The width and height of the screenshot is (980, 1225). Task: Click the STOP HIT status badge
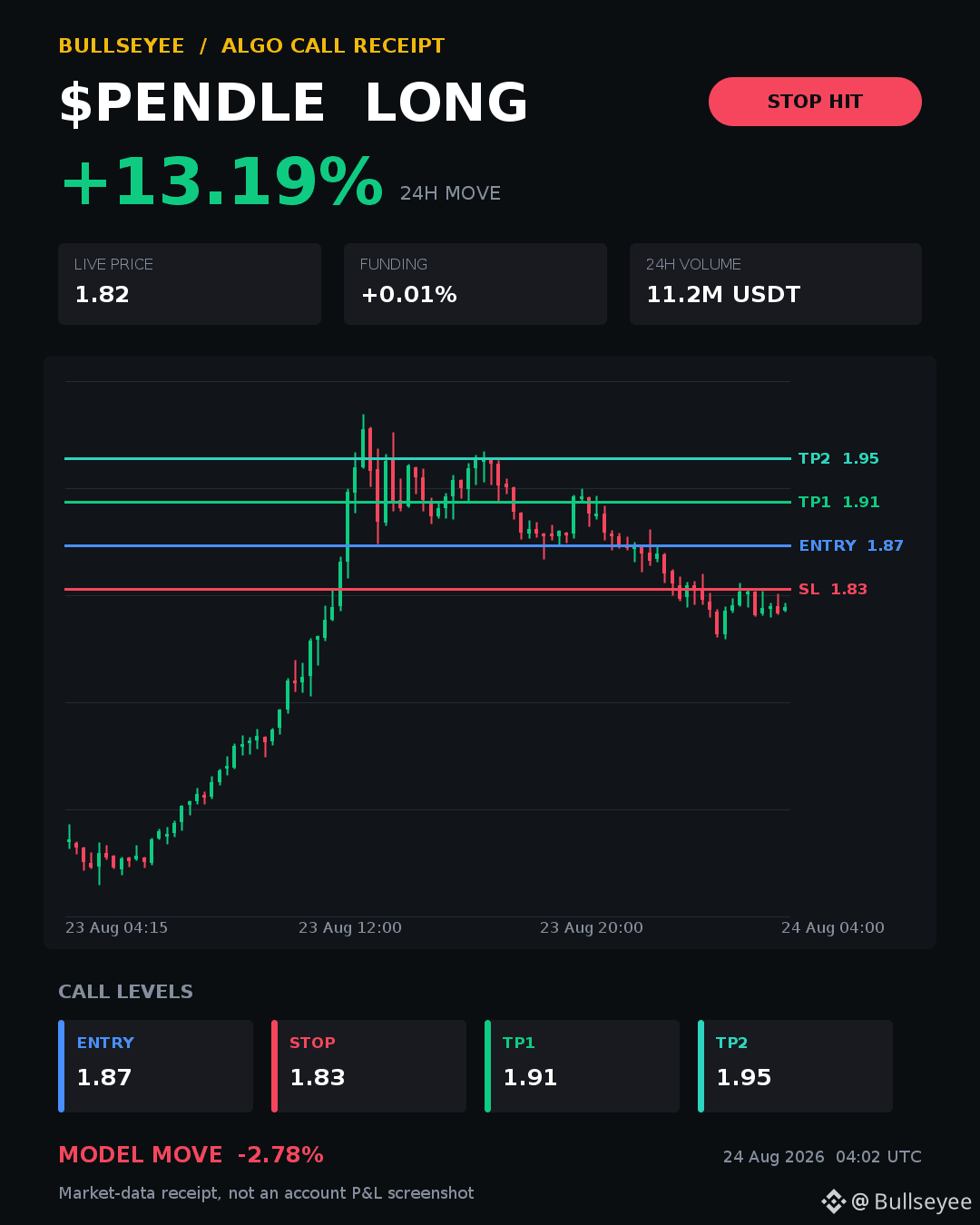point(815,102)
